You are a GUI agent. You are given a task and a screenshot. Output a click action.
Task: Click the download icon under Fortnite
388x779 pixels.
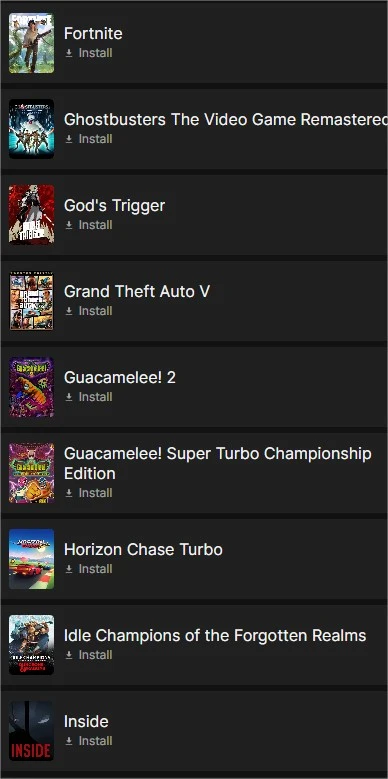69,53
